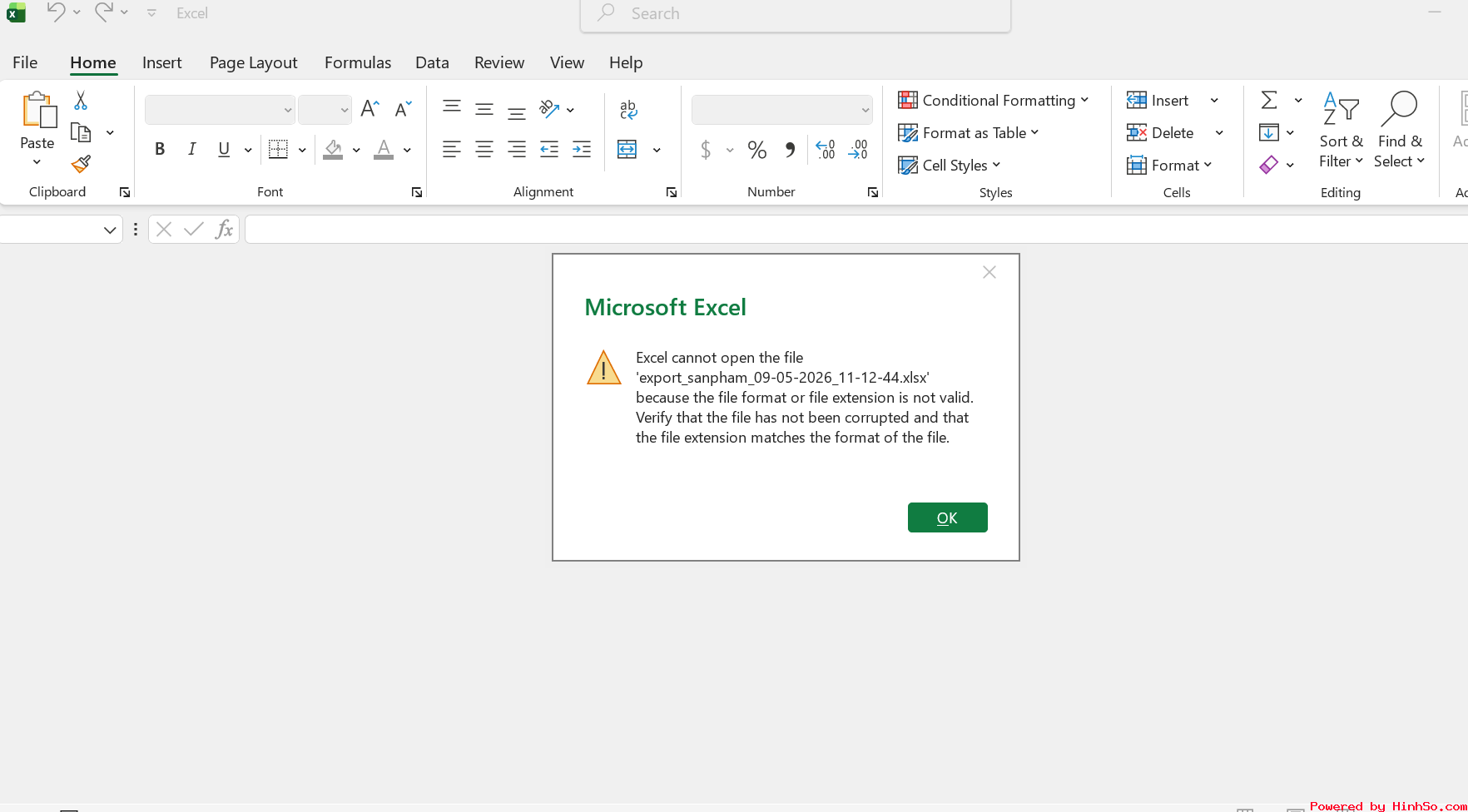1468x812 pixels.
Task: Open the Sort & Filter menu
Action: tap(1342, 131)
